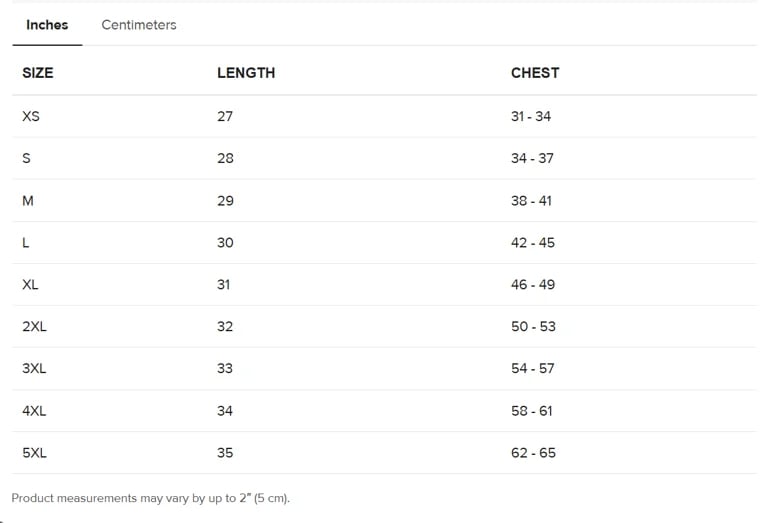This screenshot has height=523, width=768.
Task: Select the XS size row
Action: pos(31,116)
